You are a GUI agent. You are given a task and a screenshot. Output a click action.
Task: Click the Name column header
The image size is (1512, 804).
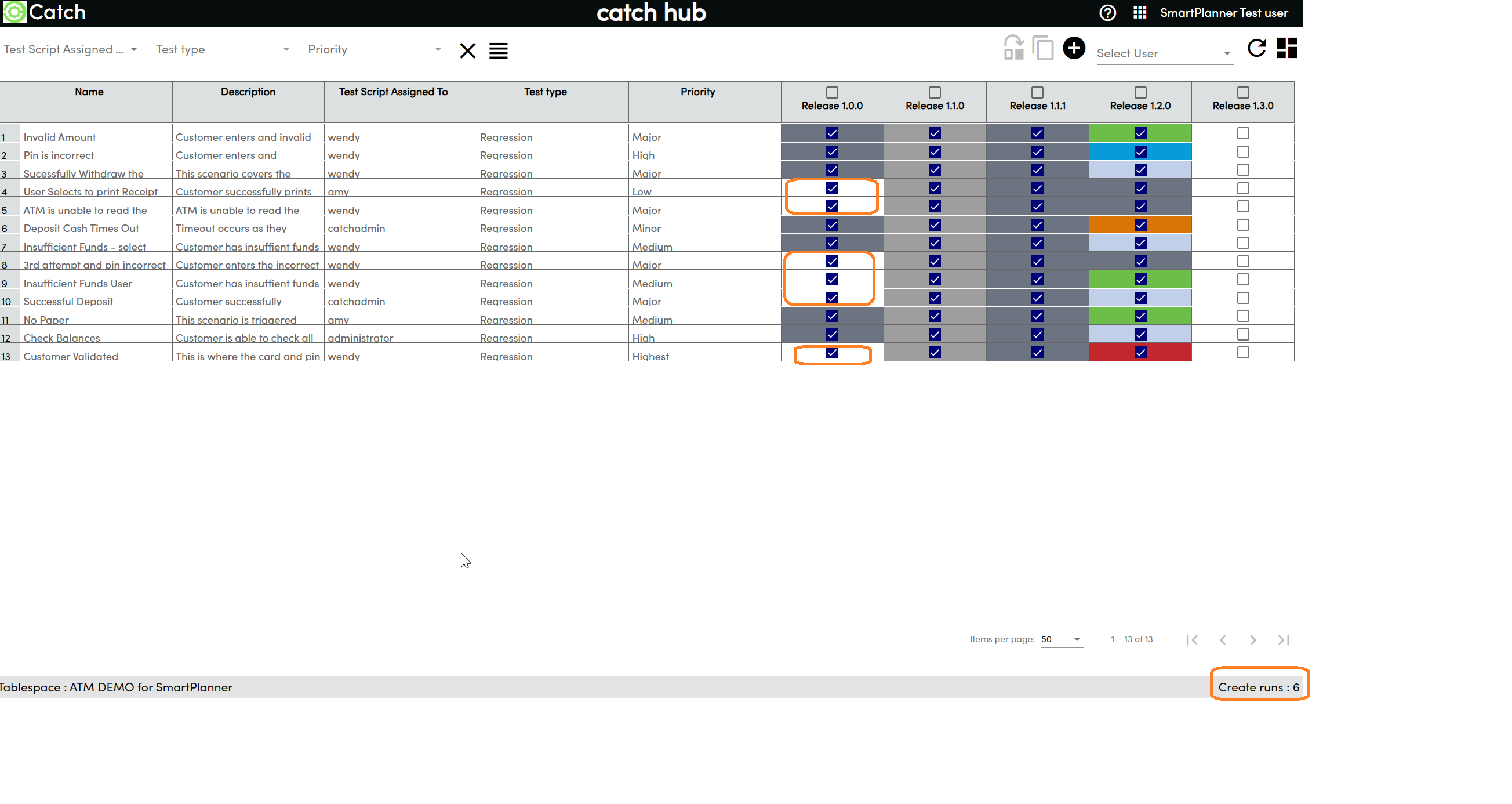89,92
